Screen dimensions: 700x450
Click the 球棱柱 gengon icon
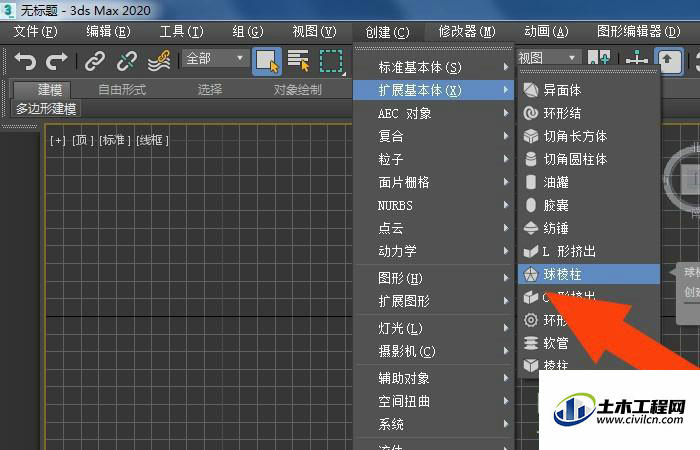(530, 274)
